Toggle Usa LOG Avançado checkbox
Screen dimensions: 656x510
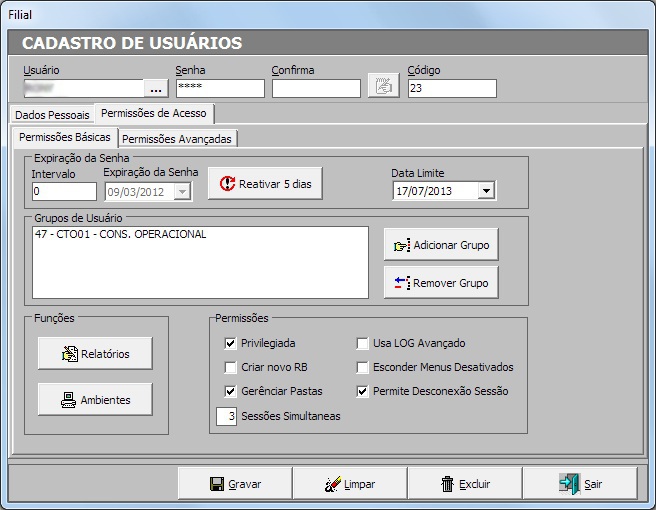pos(363,343)
